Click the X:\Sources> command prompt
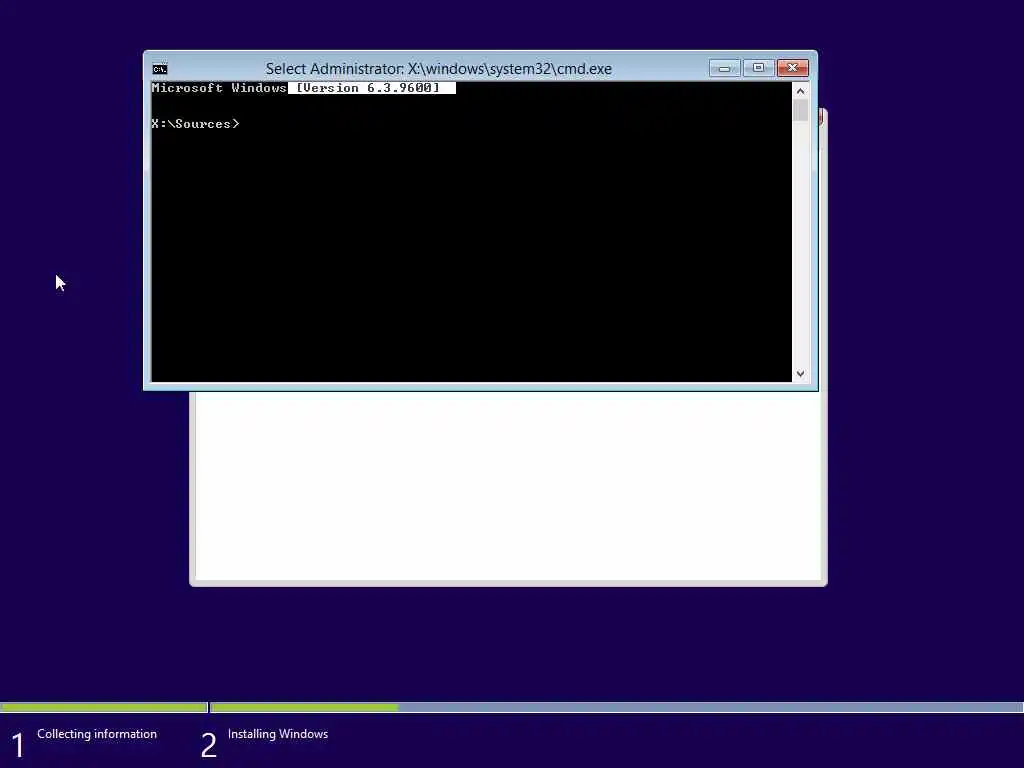 click(x=195, y=123)
